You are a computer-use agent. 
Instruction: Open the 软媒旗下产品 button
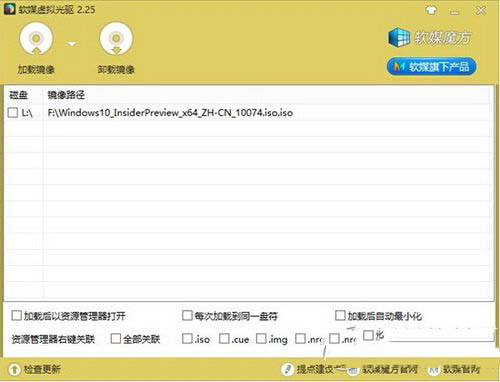(431, 67)
